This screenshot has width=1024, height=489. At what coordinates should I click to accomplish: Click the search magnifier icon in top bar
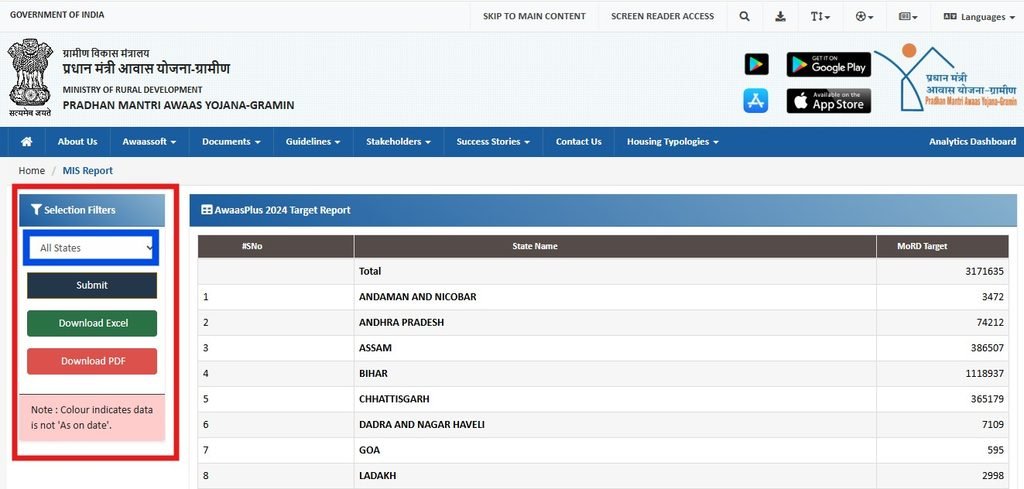(744, 16)
